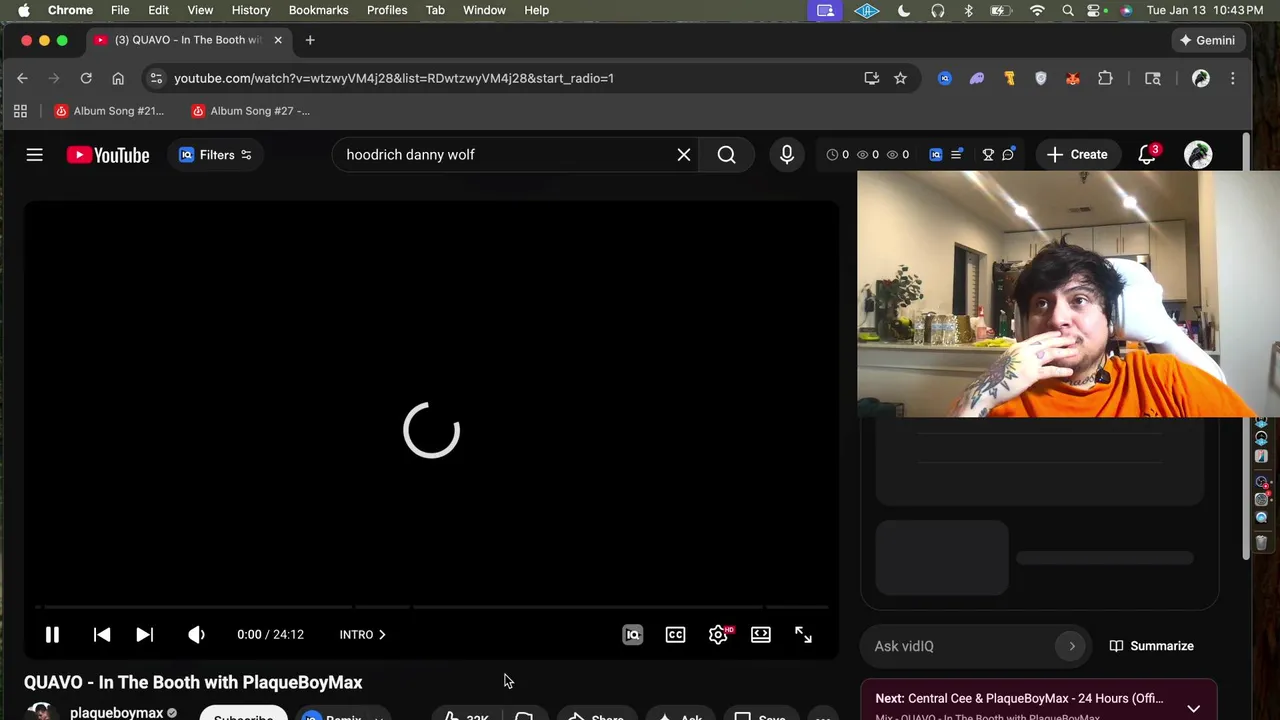
Task: Submit Ask vidIQ arrow button
Action: coord(1072,646)
